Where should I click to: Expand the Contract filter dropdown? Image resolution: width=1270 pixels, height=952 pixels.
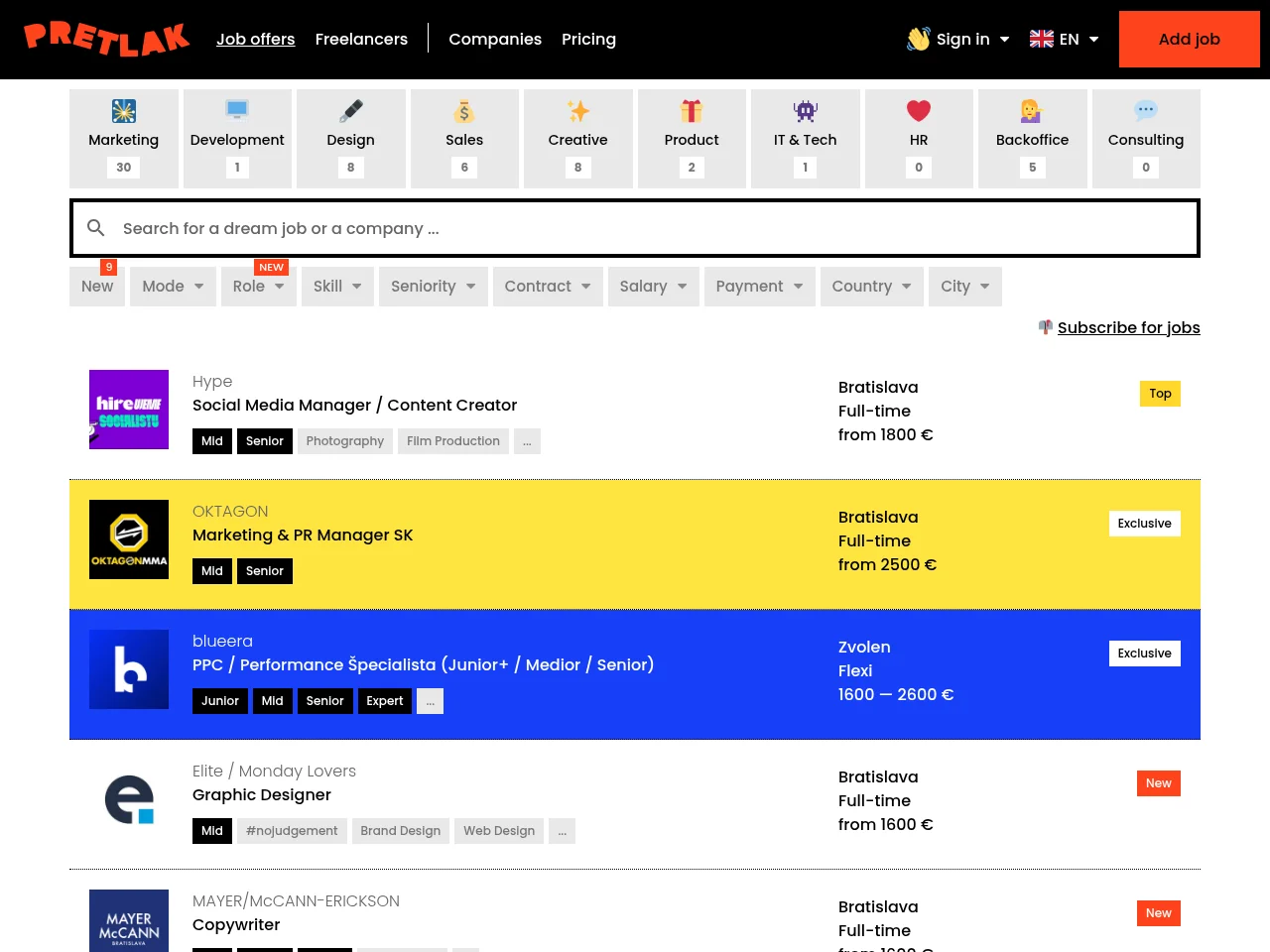(x=548, y=287)
